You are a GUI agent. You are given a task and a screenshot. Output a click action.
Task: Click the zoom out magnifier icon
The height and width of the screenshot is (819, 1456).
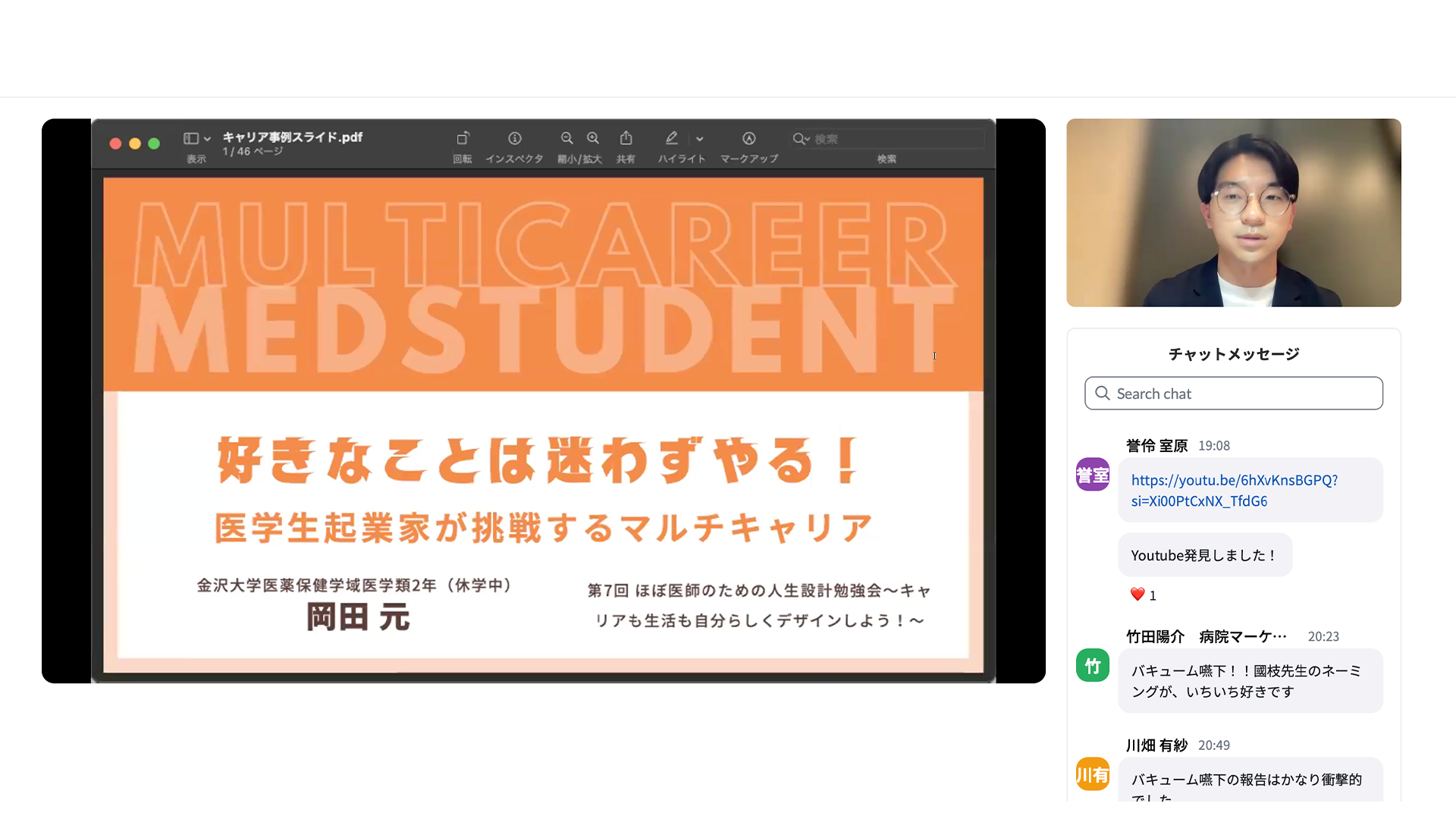pos(566,139)
